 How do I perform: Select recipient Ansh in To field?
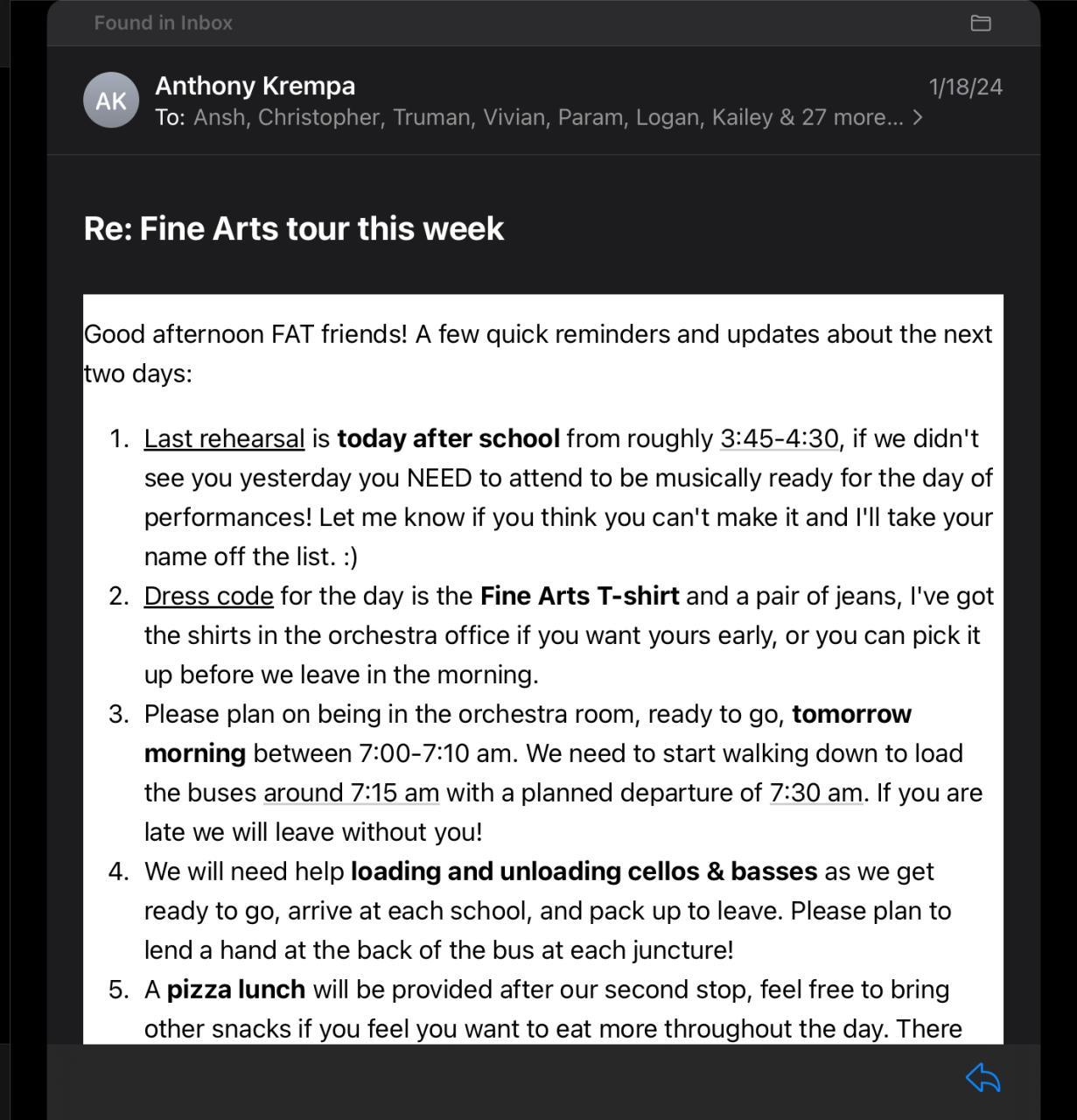point(219,117)
